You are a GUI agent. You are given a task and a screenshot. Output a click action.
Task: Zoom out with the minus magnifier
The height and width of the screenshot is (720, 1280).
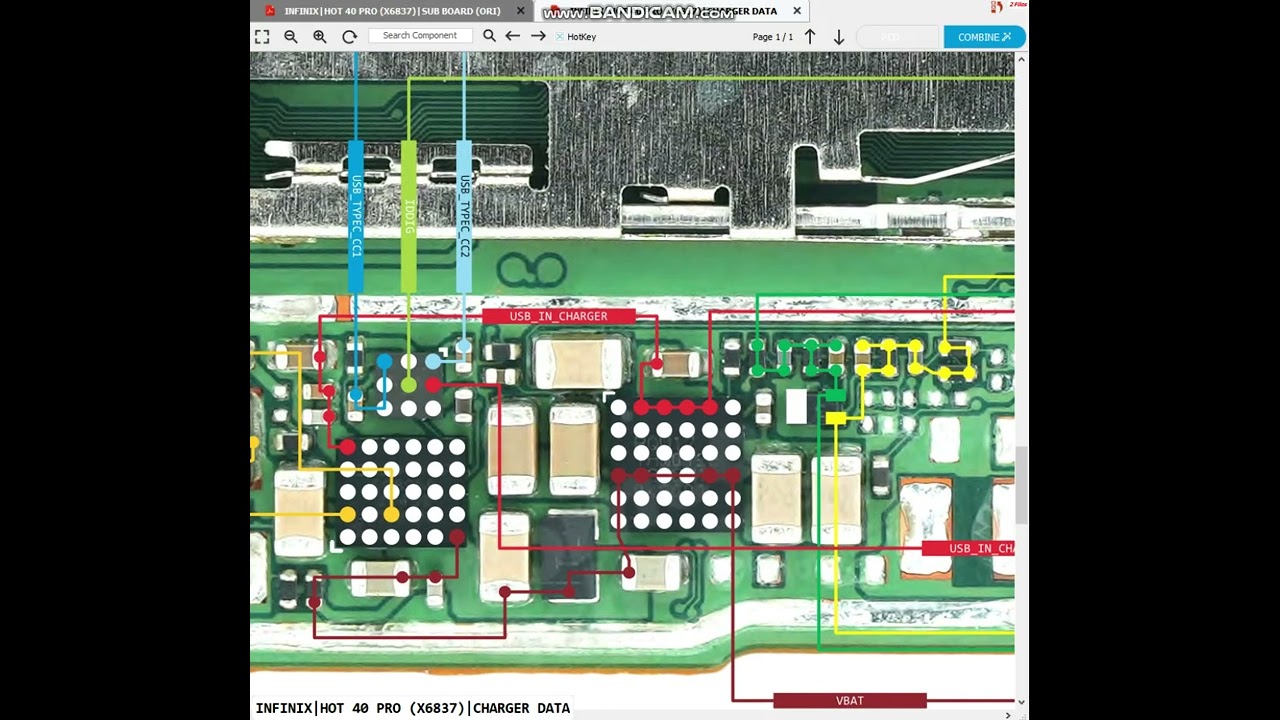click(291, 36)
